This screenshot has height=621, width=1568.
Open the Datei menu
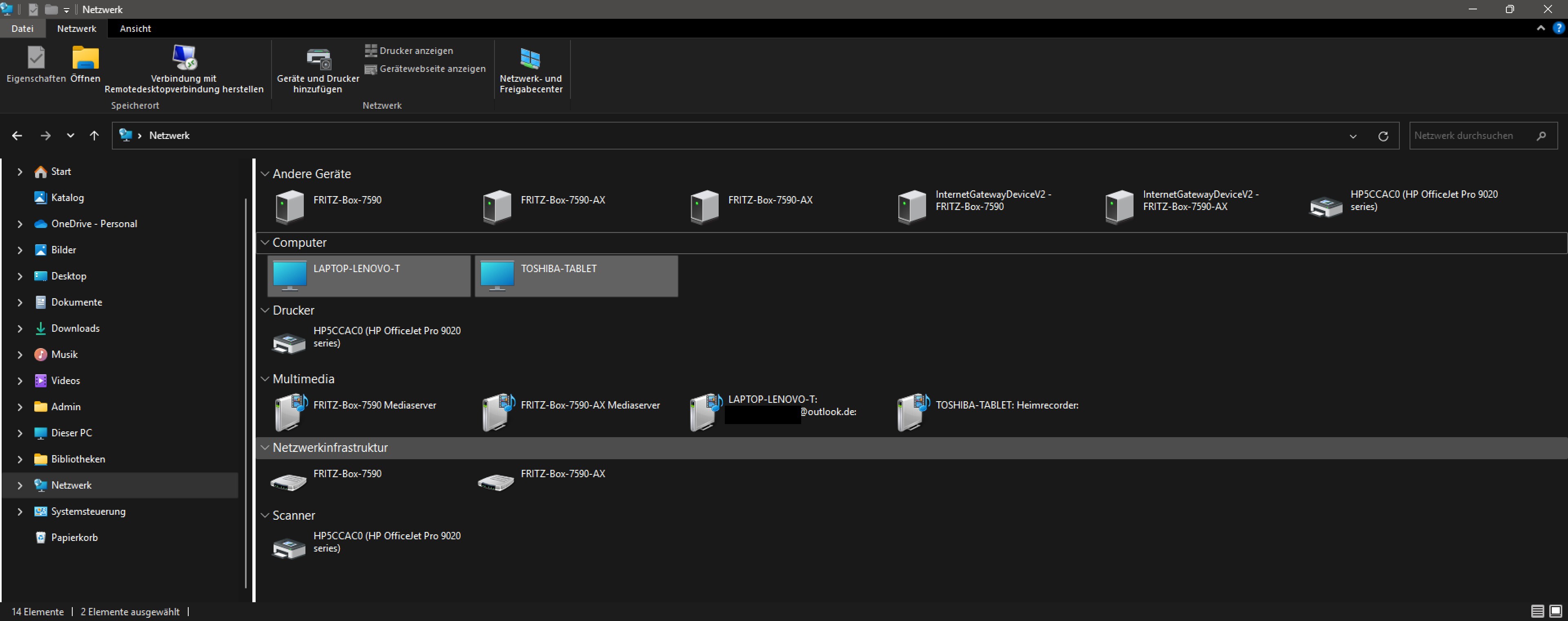click(22, 29)
